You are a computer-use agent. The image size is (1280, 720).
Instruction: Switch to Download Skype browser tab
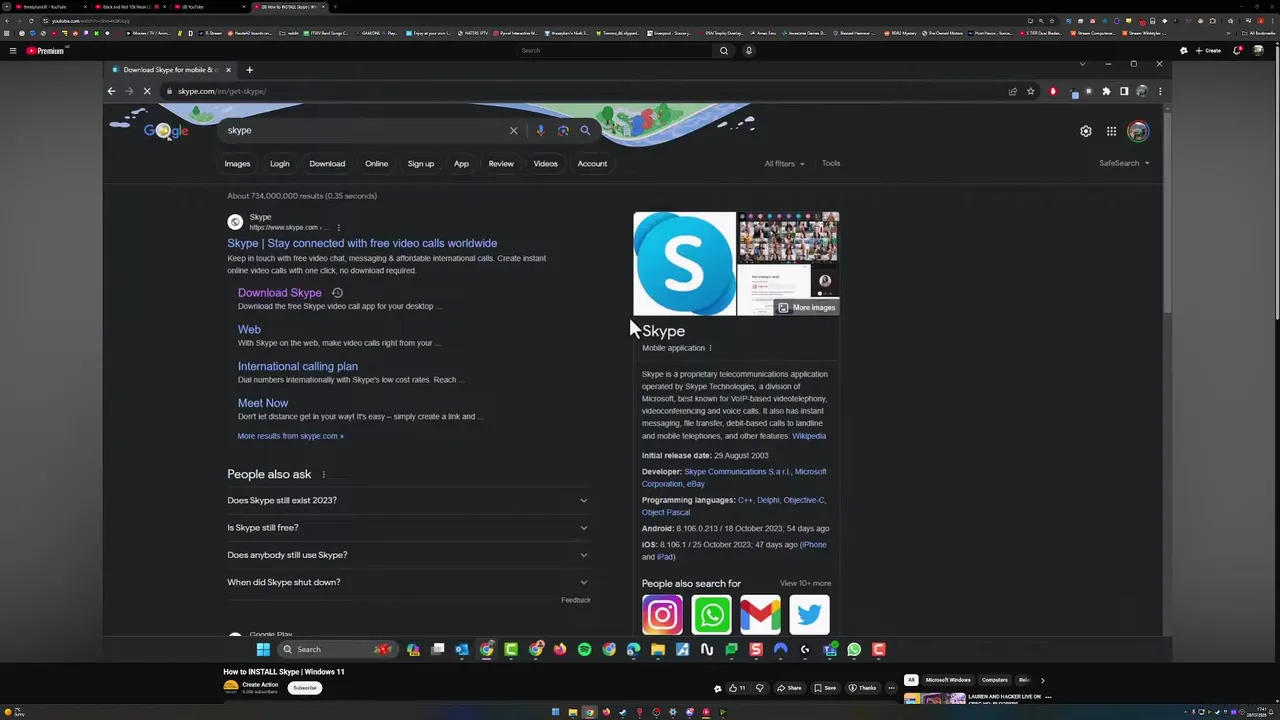coord(170,70)
